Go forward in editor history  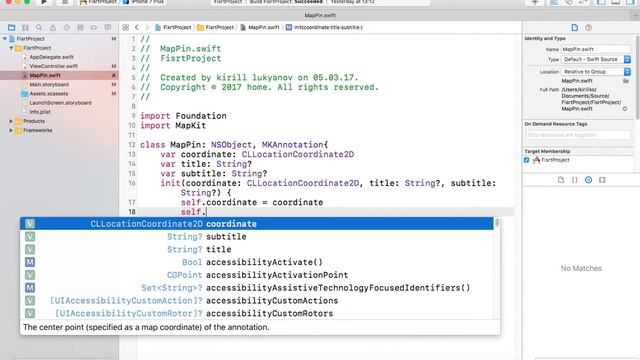pos(147,27)
